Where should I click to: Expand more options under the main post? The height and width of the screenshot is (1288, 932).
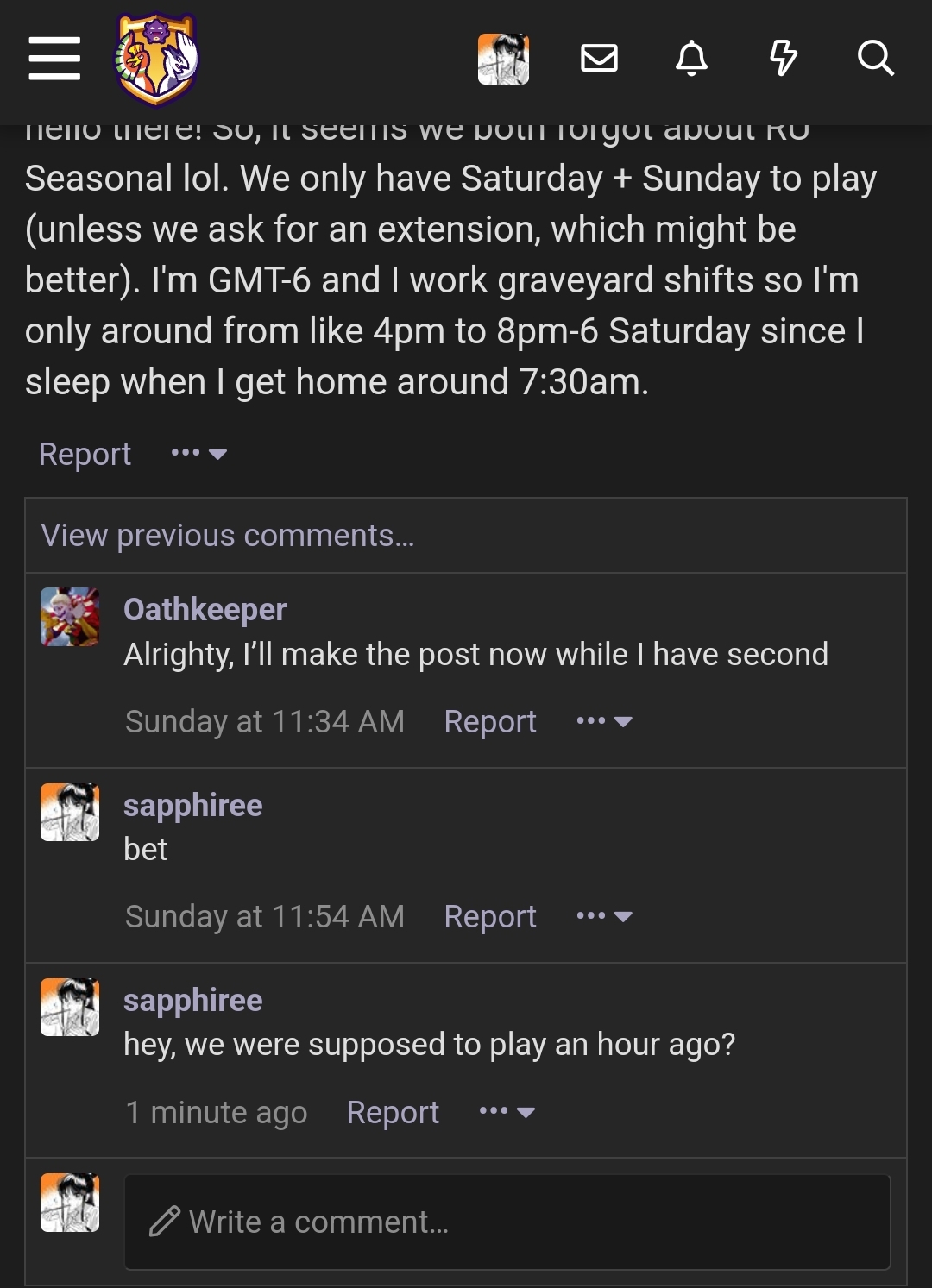198,454
